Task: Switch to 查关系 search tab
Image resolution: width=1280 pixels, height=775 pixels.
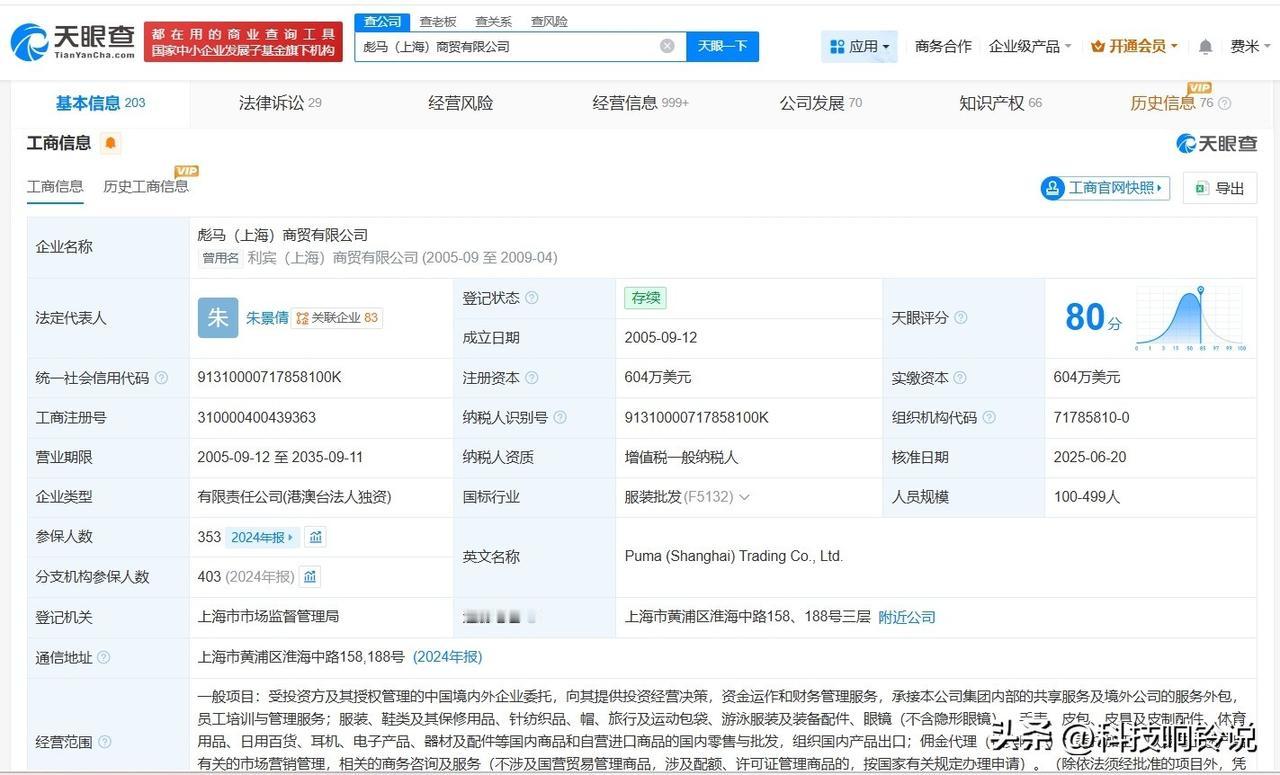Action: click(494, 22)
